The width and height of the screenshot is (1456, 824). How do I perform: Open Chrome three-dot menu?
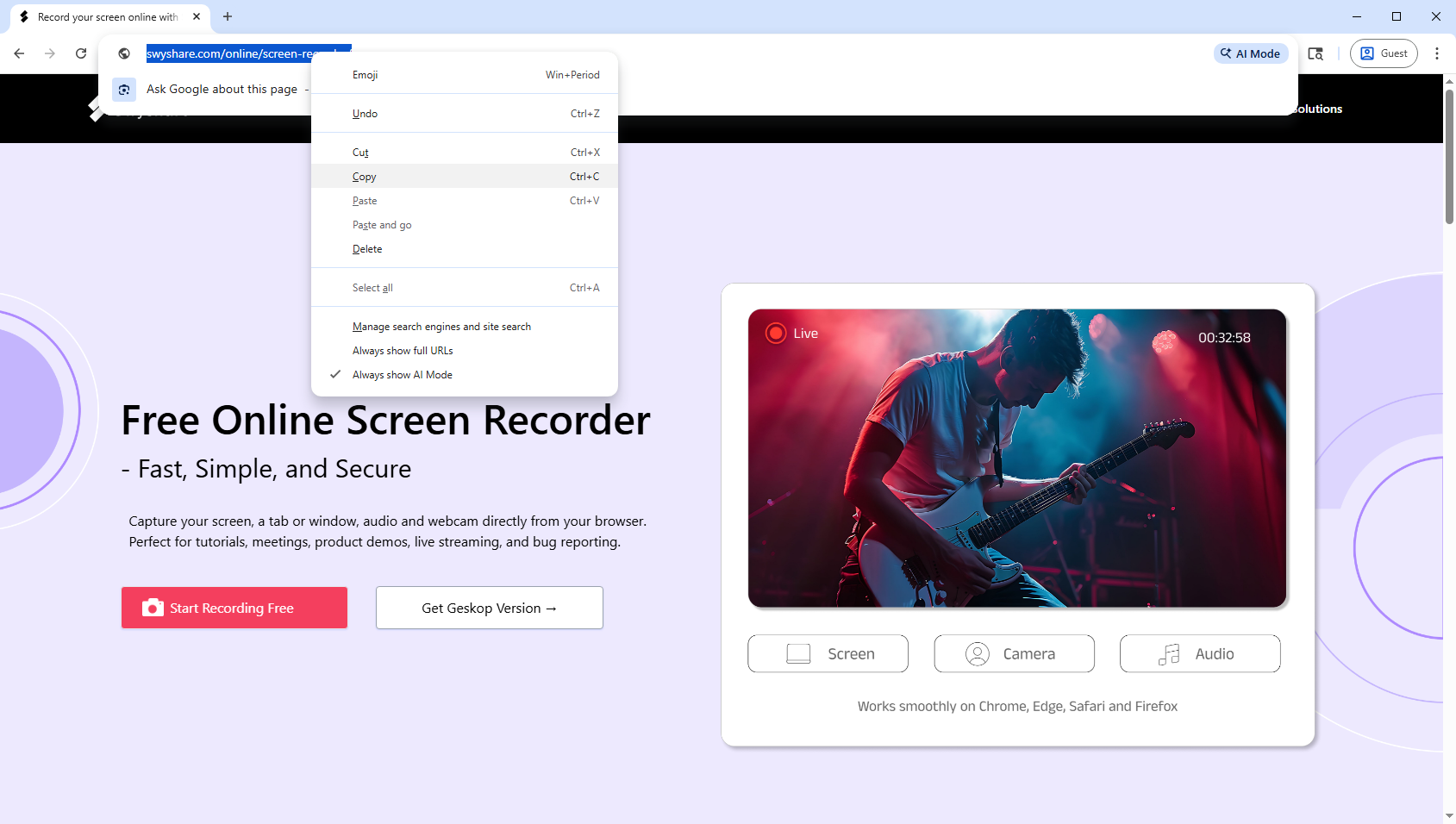[1436, 53]
